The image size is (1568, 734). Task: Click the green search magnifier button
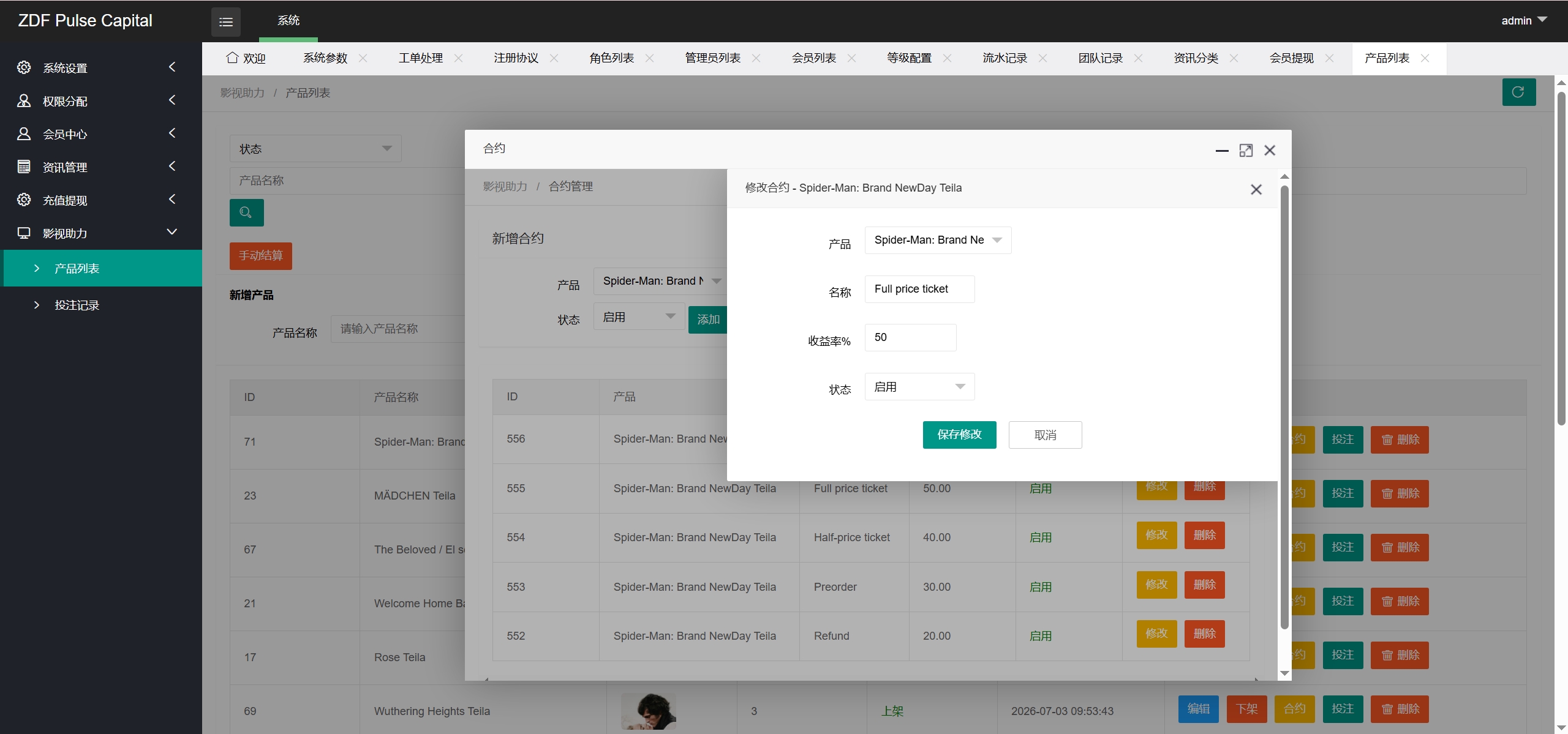[x=246, y=213]
